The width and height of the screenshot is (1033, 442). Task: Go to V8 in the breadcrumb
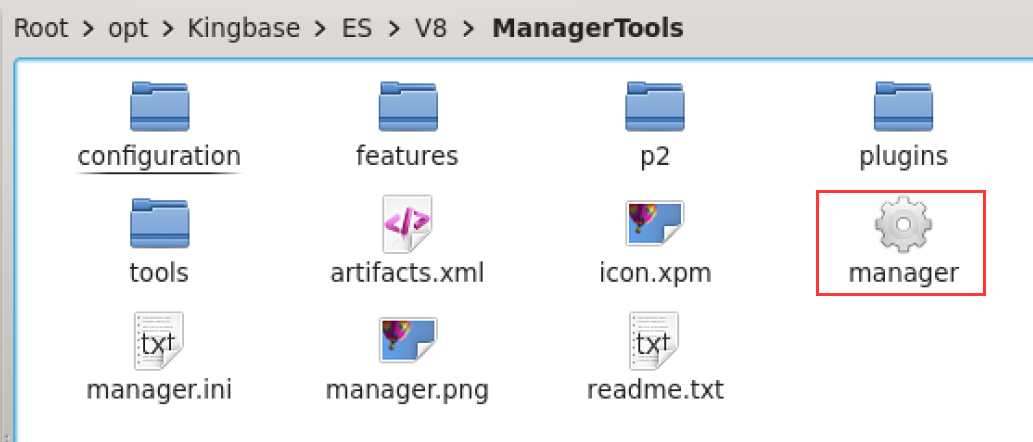coord(431,28)
